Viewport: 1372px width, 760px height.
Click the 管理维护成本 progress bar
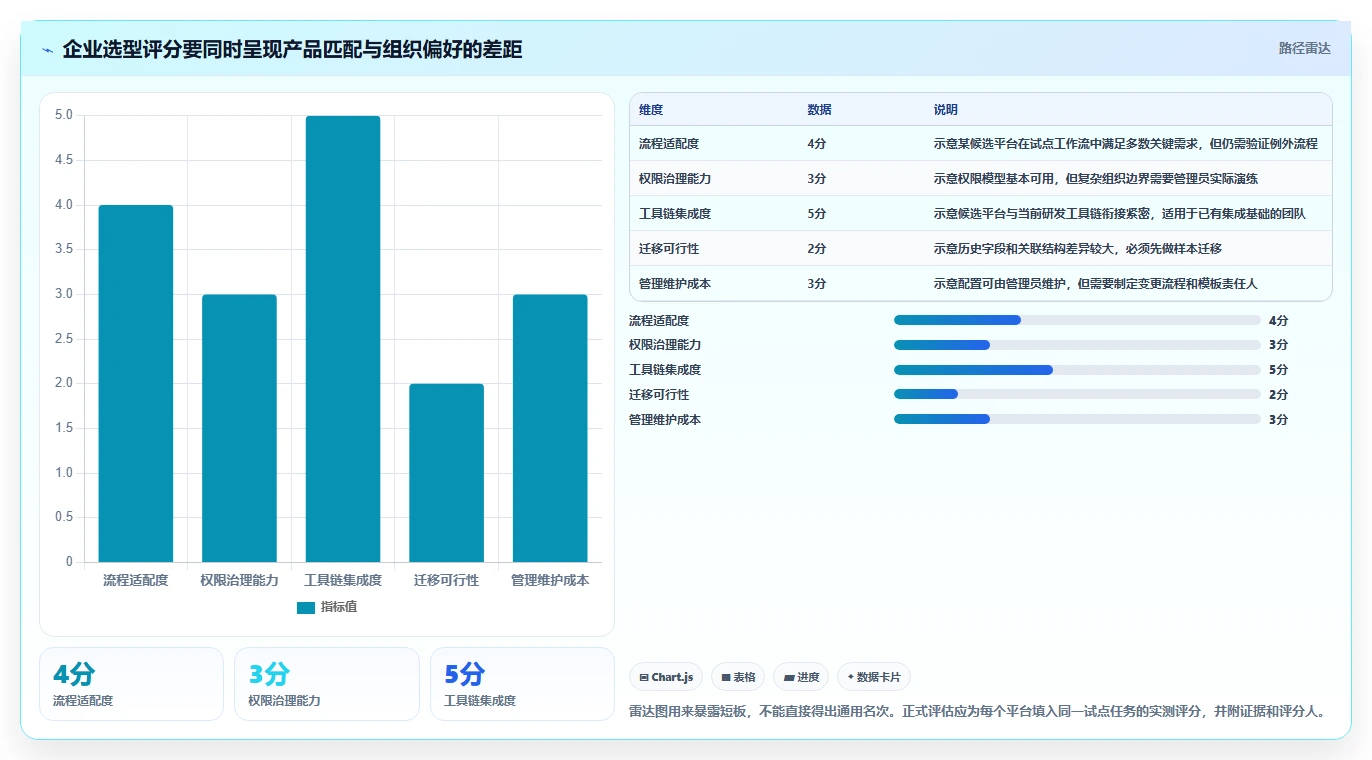[1077, 420]
